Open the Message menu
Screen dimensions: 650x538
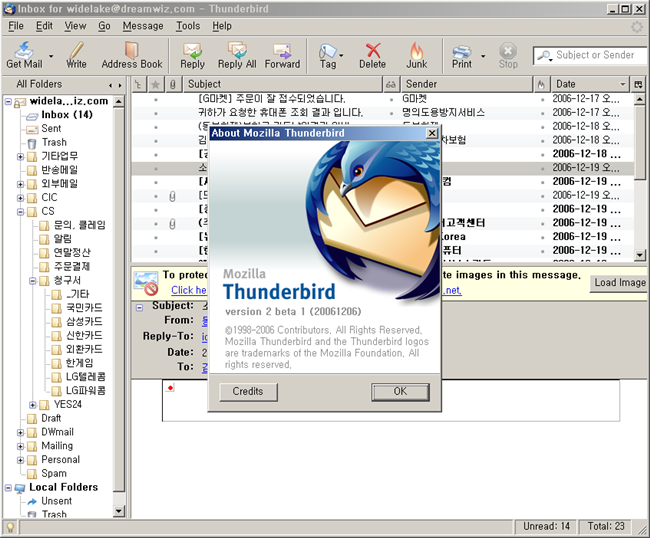coord(143,26)
